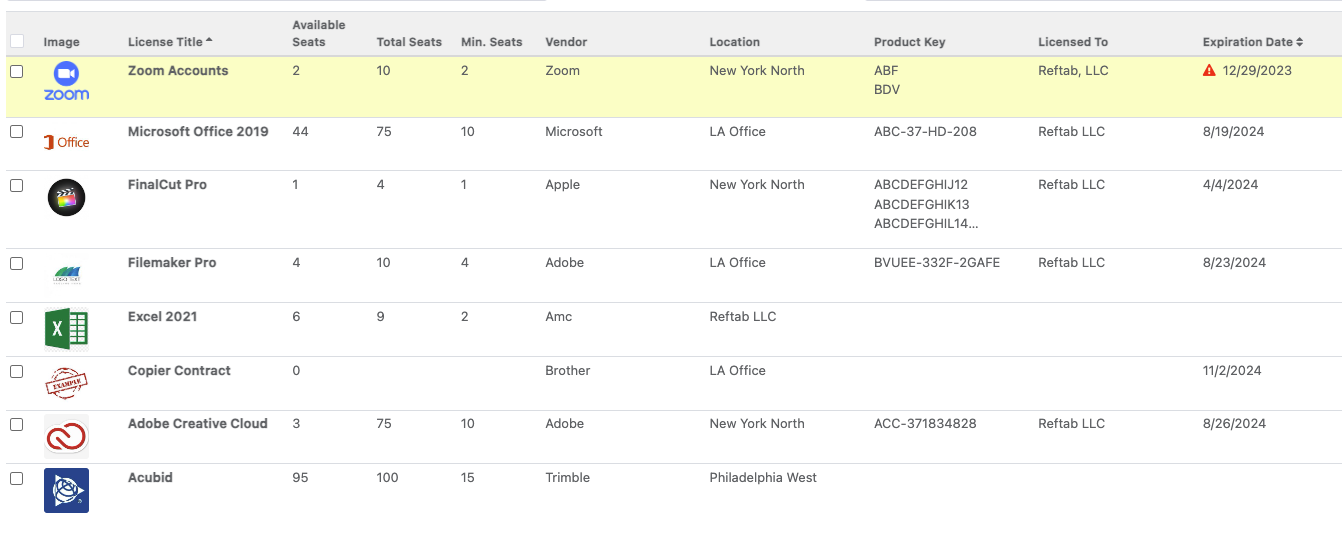
Task: Click product key ABC-37-HD-208
Action: [x=925, y=132]
